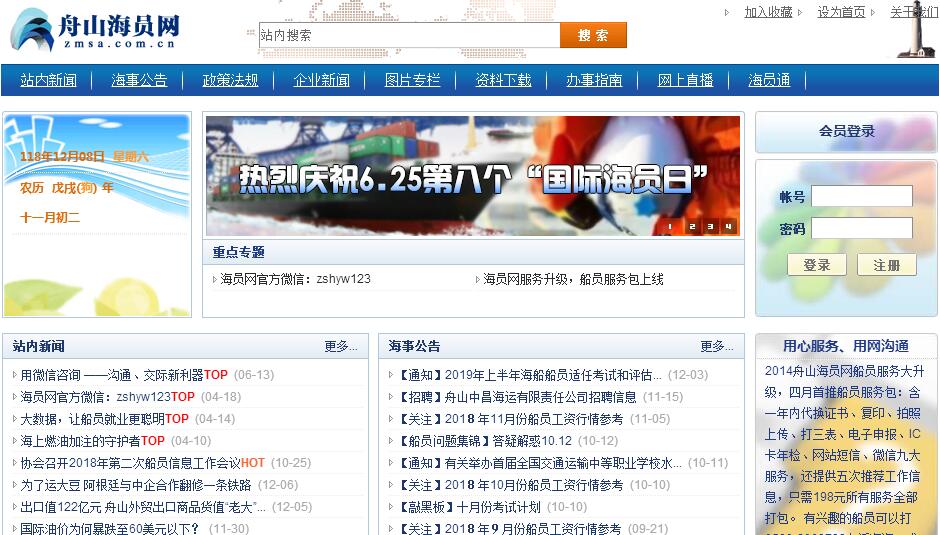
Task: Open 海事公告 navigation menu item
Action: pyautogui.click(x=139, y=80)
